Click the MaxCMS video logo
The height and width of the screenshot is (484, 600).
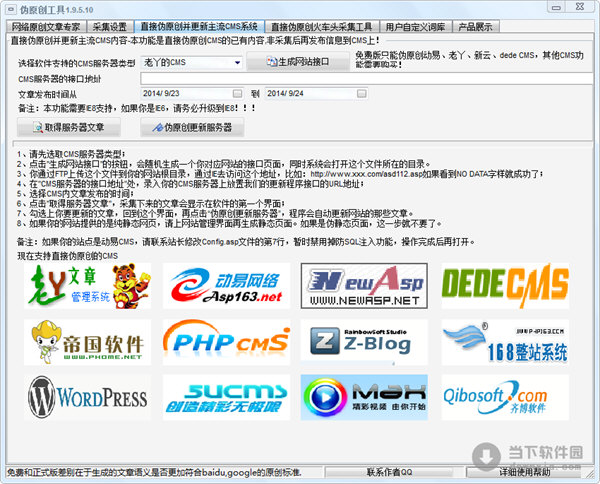click(x=364, y=398)
